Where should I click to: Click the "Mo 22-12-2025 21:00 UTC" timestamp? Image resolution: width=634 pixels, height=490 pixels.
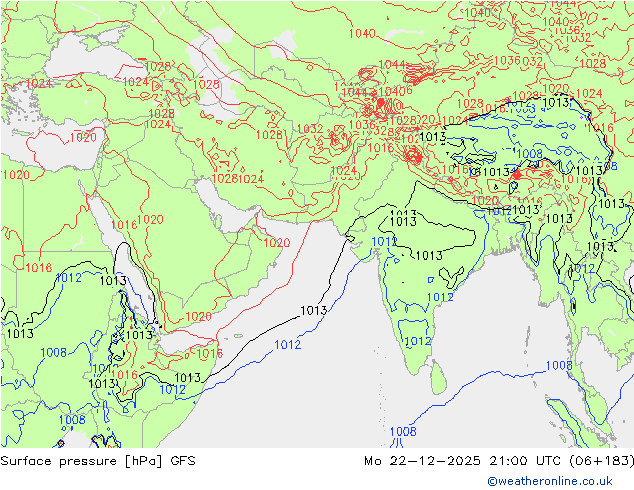coord(464,461)
